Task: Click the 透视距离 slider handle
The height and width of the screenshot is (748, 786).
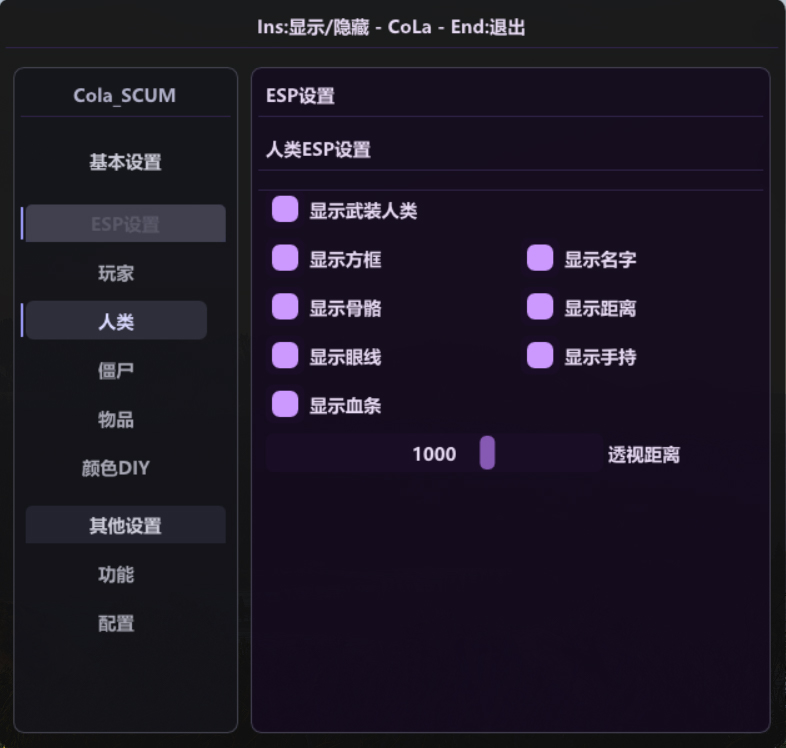Action: (487, 453)
